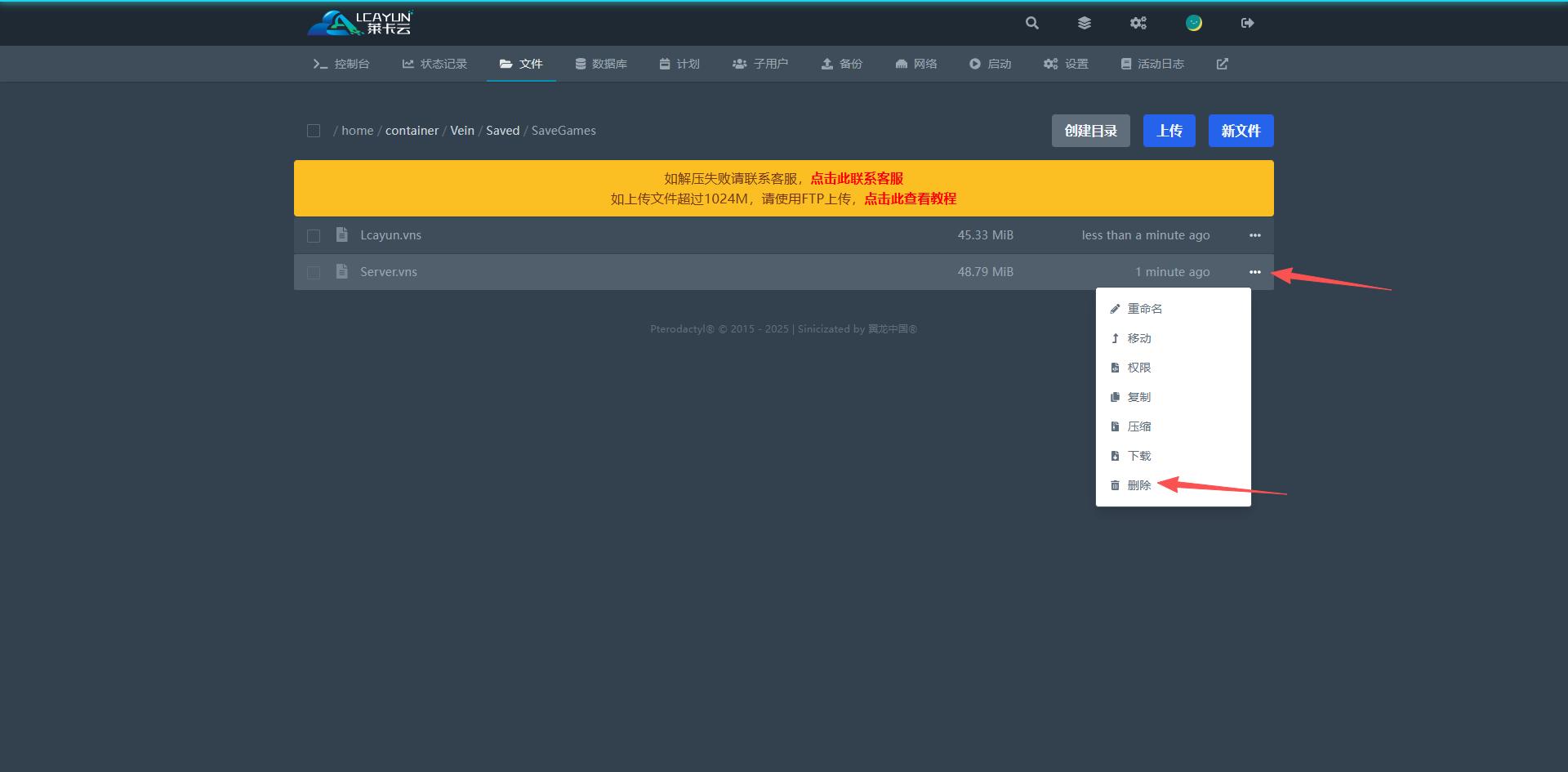Click the user avatar icon

tap(1194, 23)
